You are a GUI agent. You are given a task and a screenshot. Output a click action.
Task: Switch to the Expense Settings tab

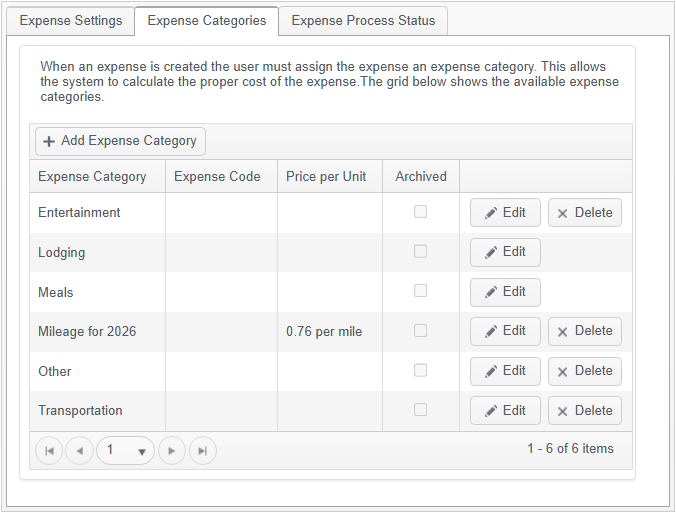tap(71, 21)
